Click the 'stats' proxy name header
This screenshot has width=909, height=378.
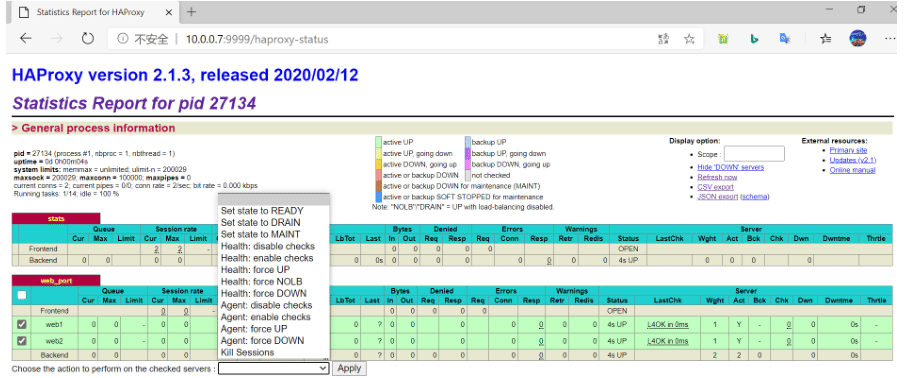(x=56, y=219)
